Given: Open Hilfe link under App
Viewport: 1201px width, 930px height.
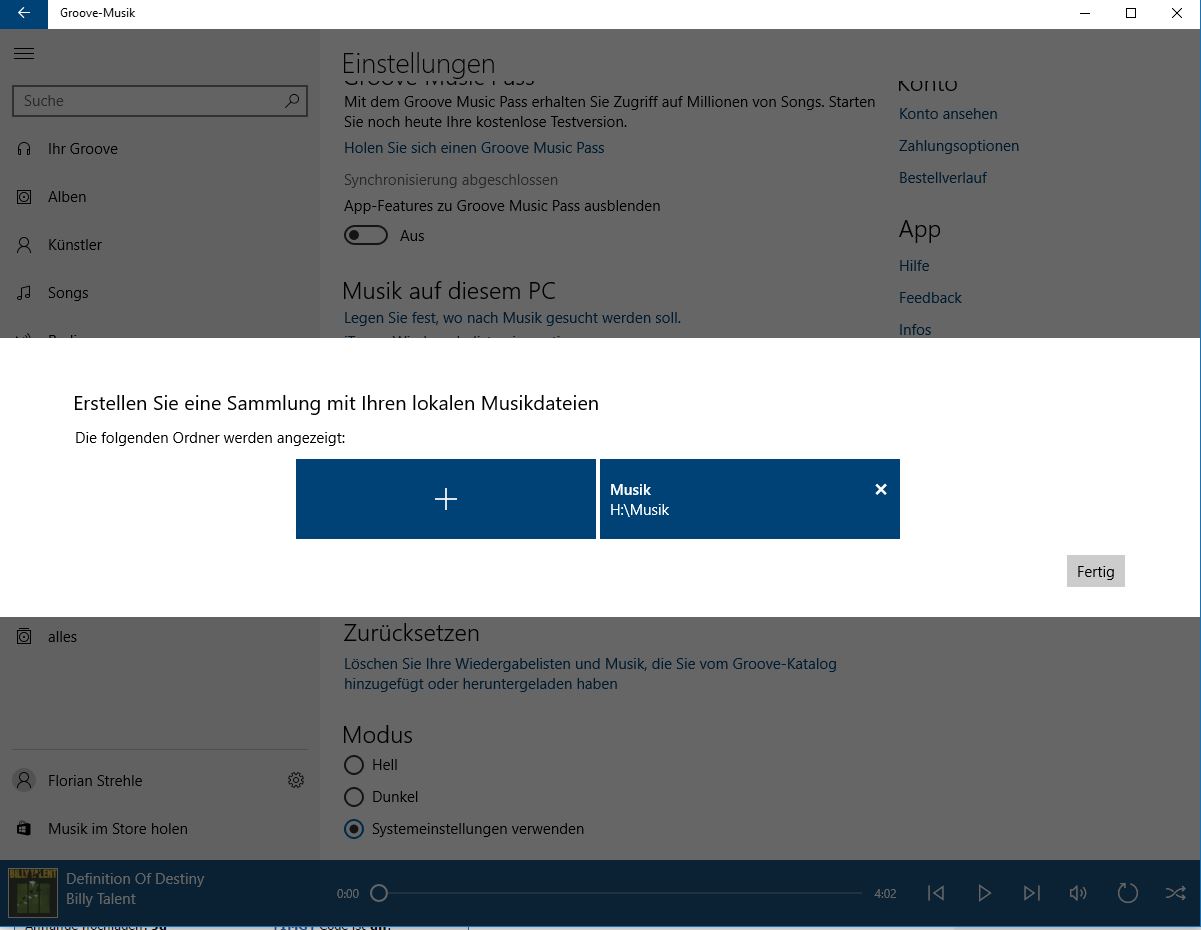Looking at the screenshot, I should coord(914,265).
